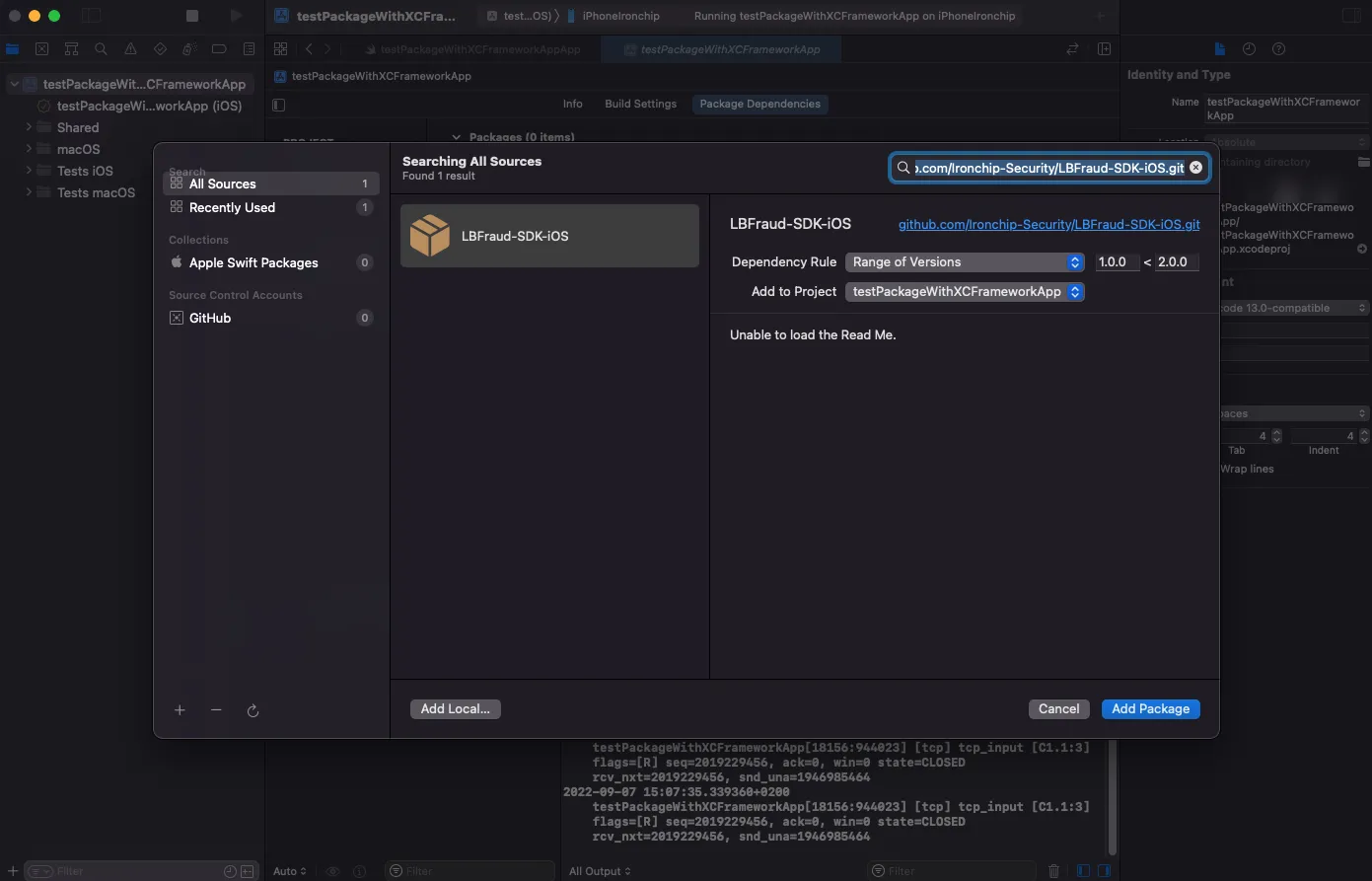The height and width of the screenshot is (881, 1372).
Task: Select Recently Used in dialog sidebar
Action: (270, 207)
